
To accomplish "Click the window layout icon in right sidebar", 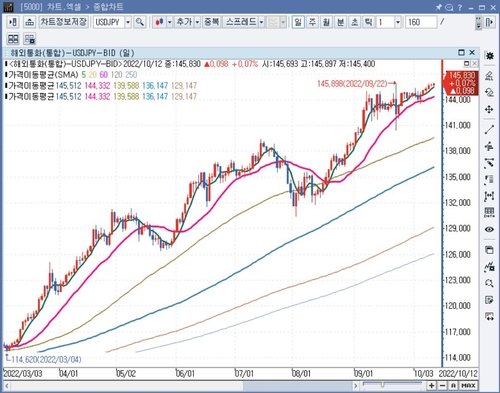I will tap(489, 250).
